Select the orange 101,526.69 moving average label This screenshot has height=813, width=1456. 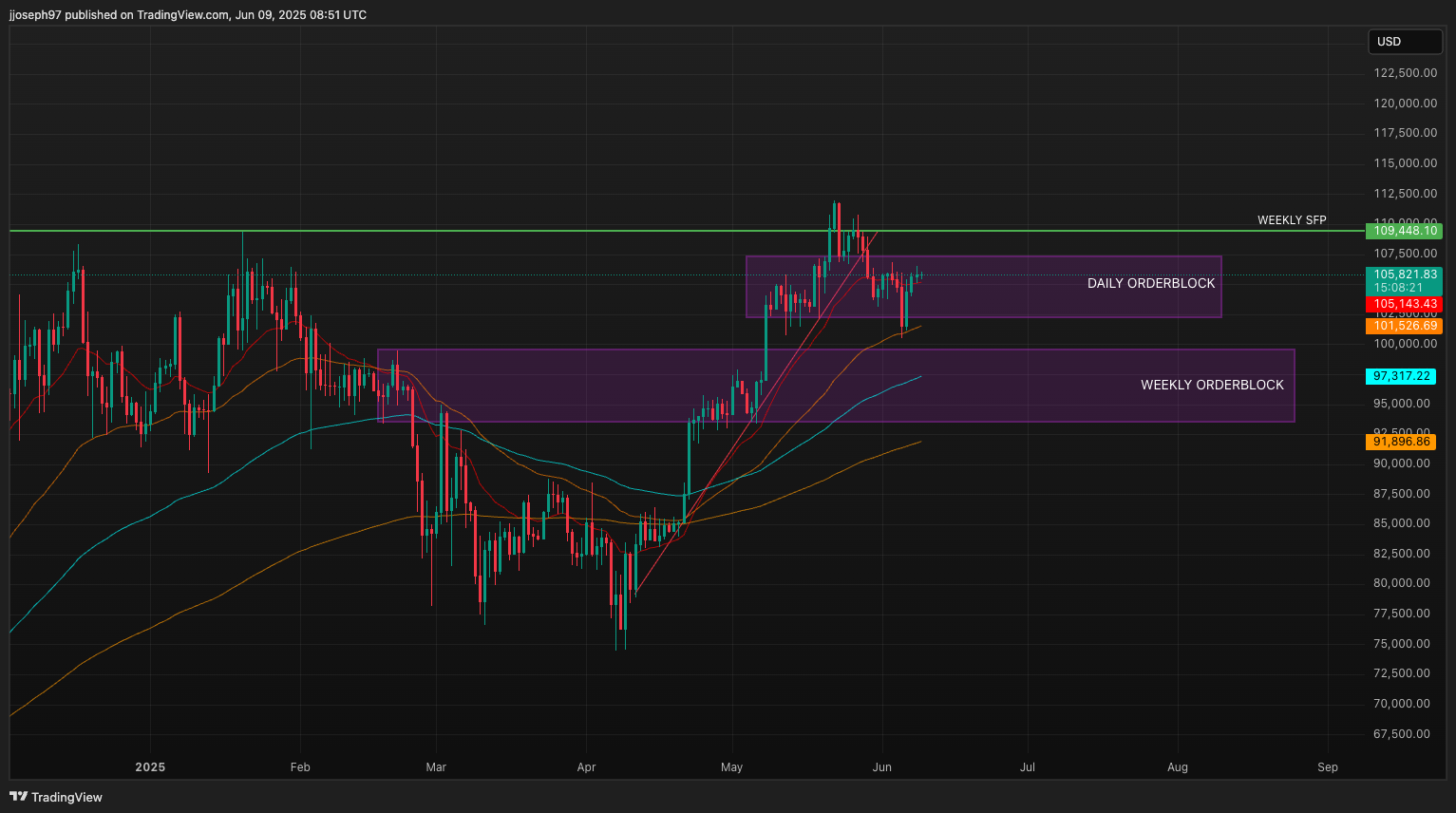(1404, 326)
